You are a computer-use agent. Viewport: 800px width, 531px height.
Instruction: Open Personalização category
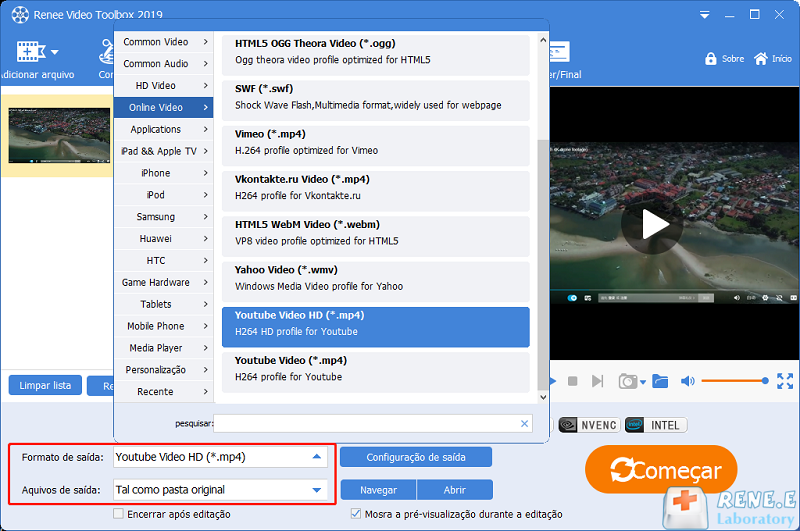point(163,370)
